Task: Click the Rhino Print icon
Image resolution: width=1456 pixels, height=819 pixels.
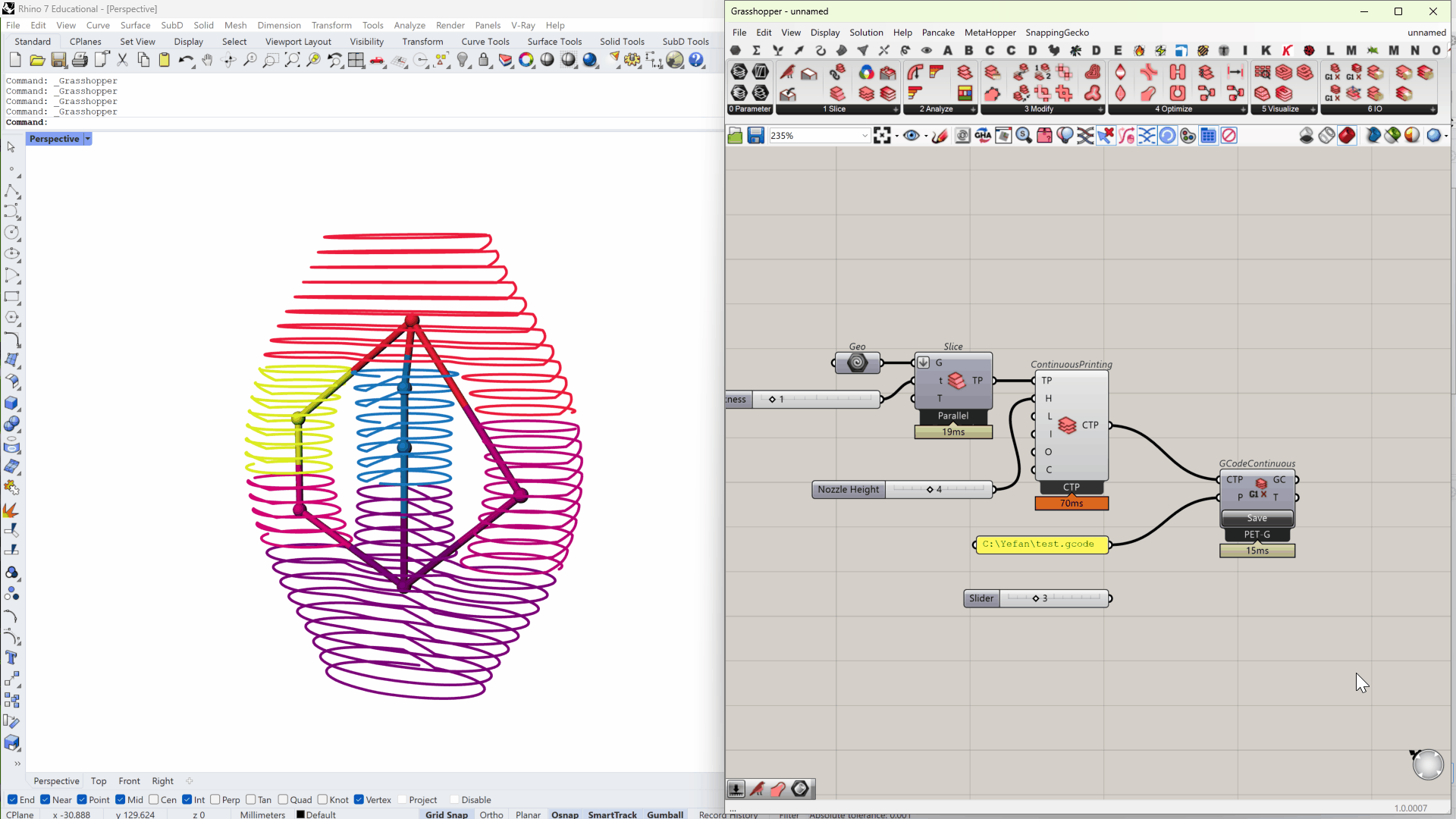Action: click(80, 61)
